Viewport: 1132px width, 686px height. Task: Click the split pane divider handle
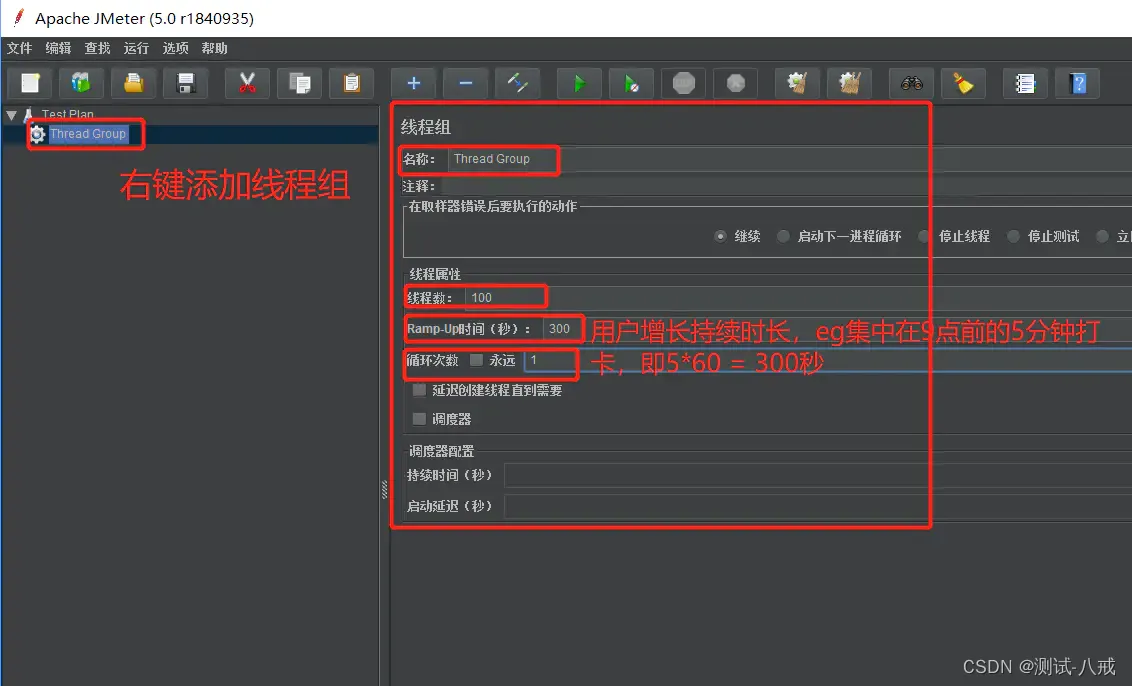(x=384, y=490)
